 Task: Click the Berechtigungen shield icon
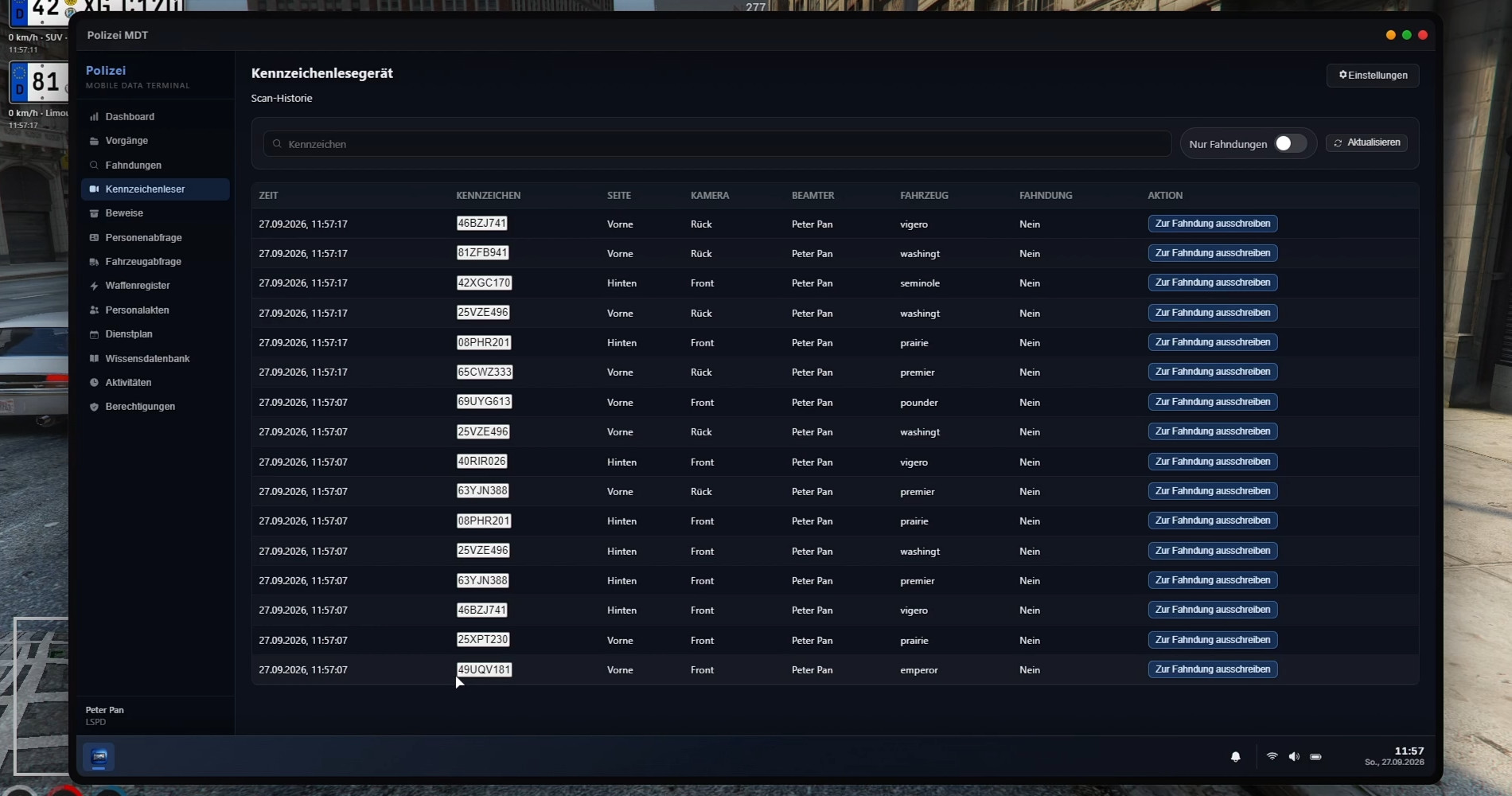pyautogui.click(x=94, y=407)
